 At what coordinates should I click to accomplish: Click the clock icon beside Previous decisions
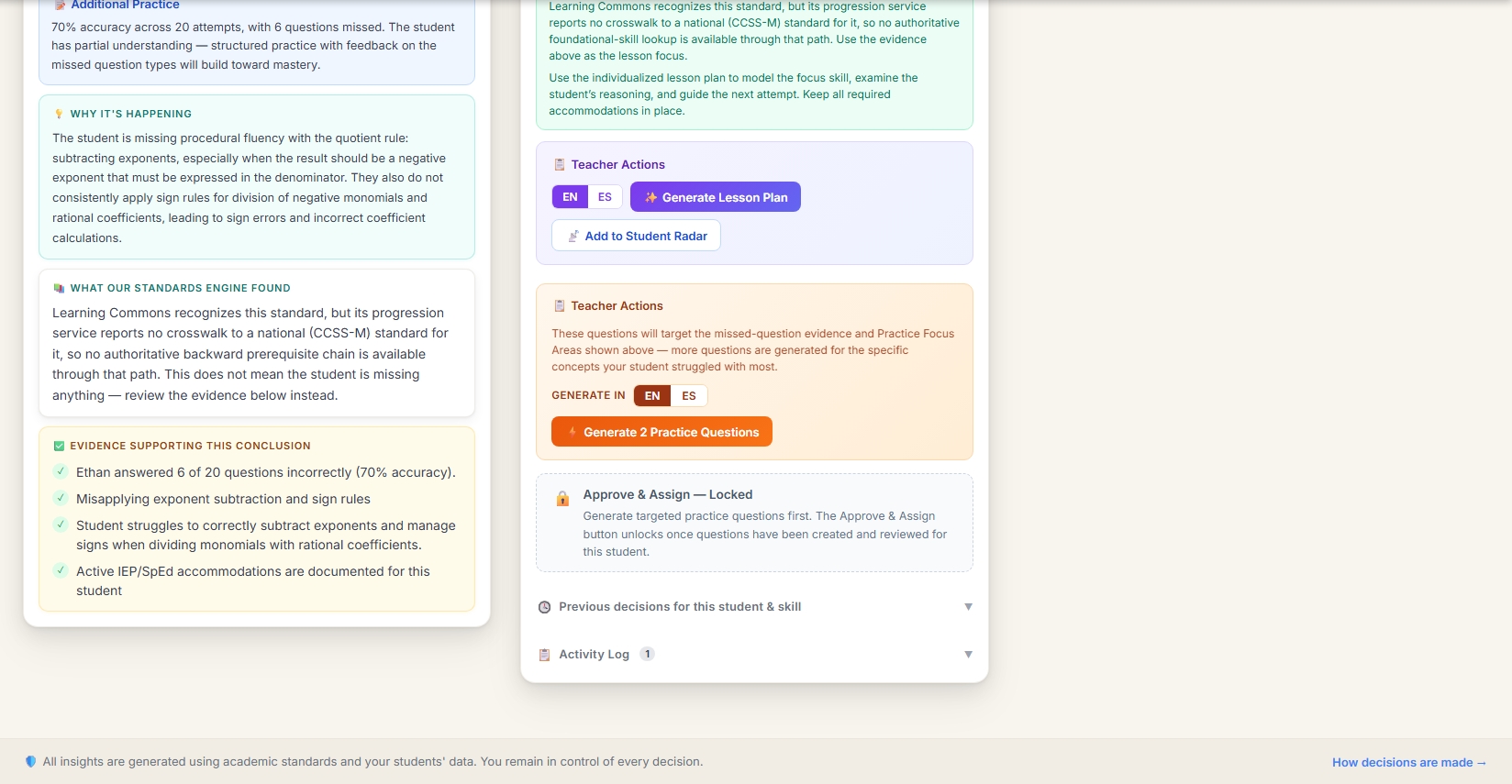(x=545, y=607)
